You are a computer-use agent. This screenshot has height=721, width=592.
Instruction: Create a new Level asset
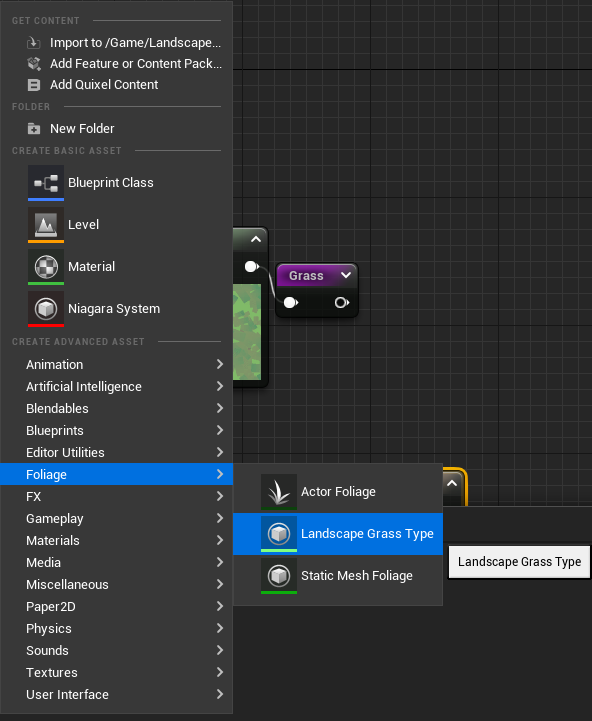click(x=116, y=225)
